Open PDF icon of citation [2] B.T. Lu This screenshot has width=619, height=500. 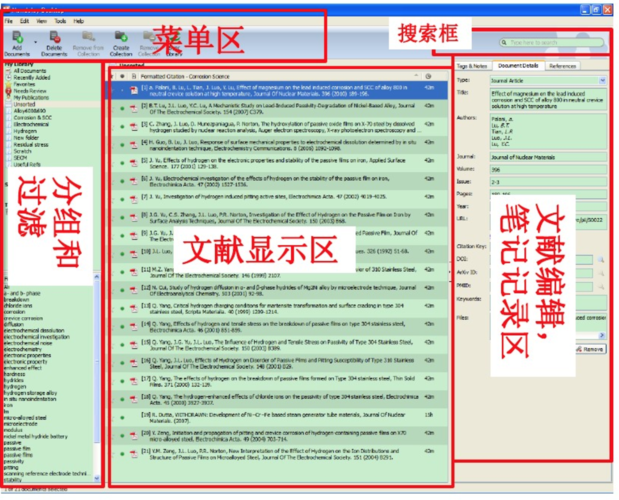point(134,109)
